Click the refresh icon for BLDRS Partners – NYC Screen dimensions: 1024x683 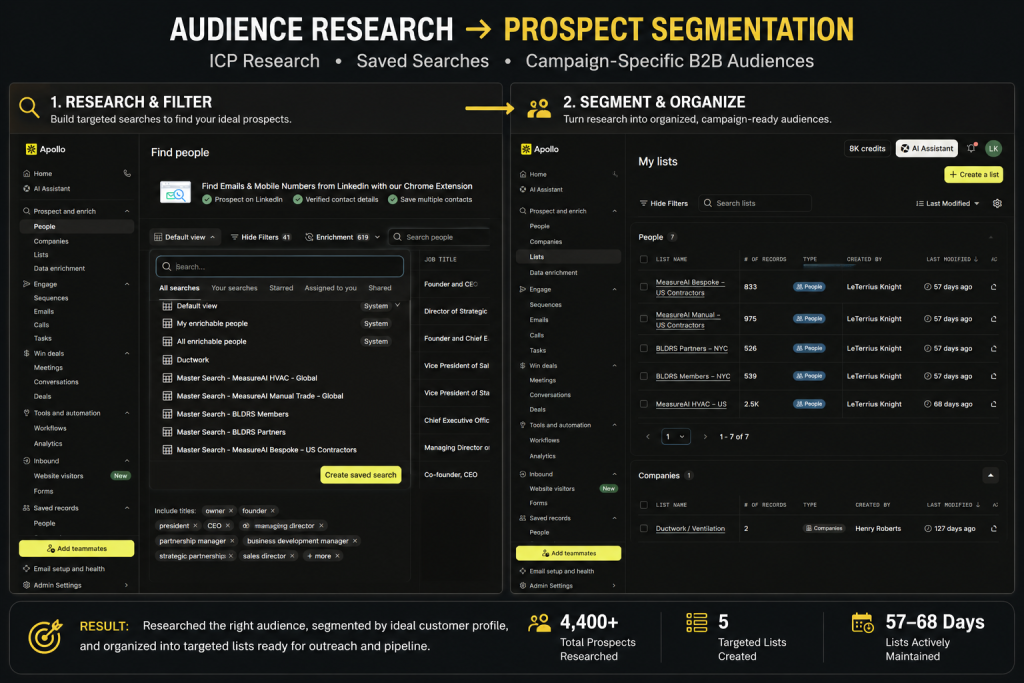(x=993, y=349)
